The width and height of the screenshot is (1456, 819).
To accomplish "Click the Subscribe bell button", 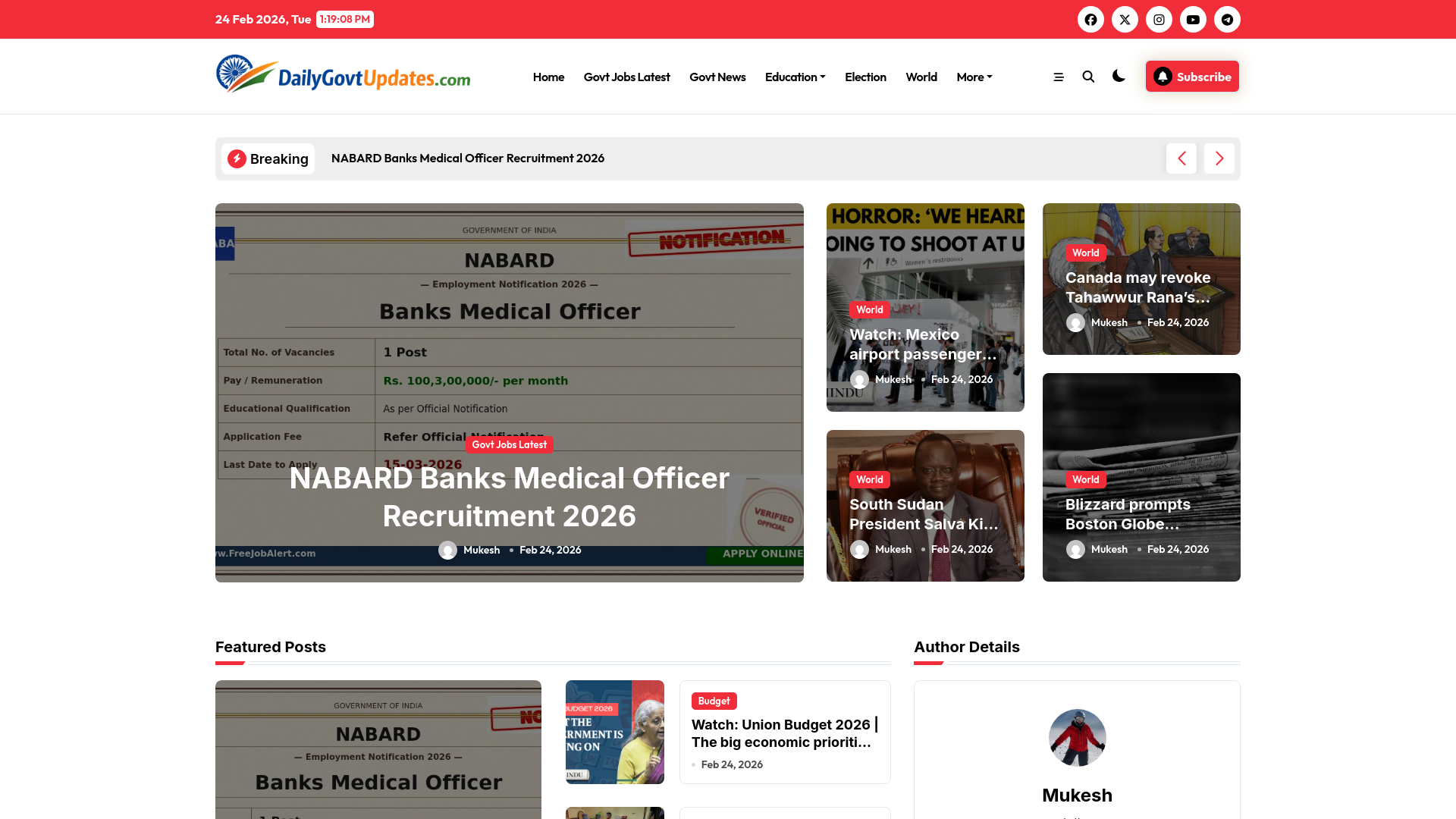I will click(1192, 77).
